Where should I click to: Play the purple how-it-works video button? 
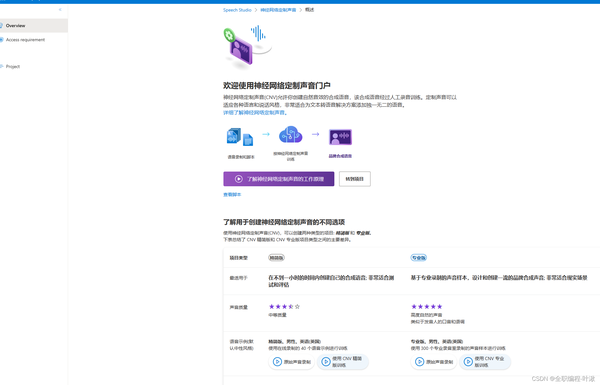pyautogui.click(x=279, y=179)
